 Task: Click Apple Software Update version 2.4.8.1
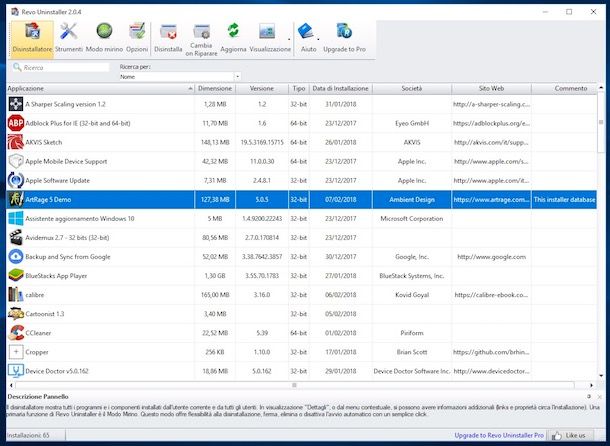point(262,181)
